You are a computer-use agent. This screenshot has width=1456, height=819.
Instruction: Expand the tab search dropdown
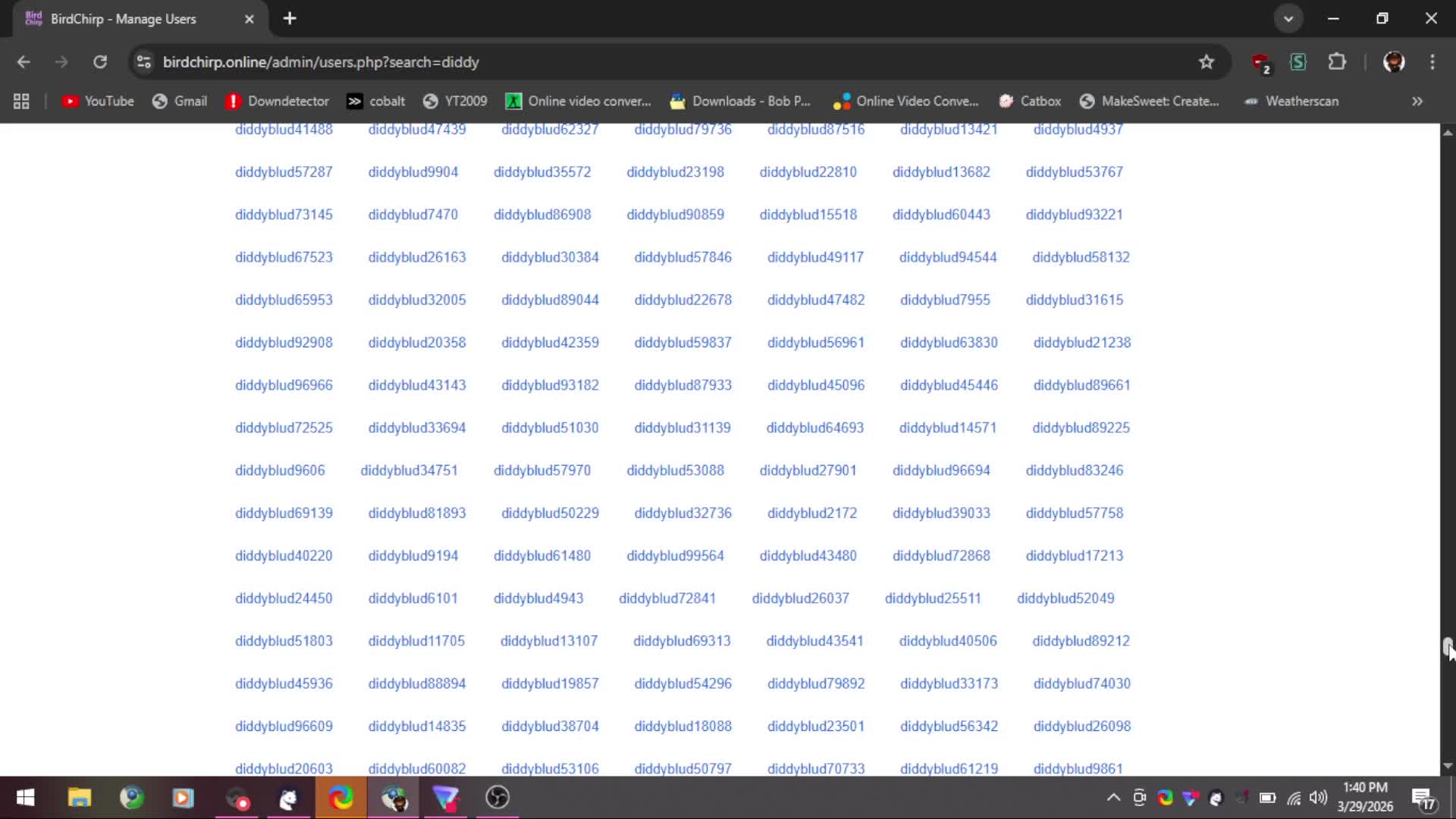tap(1288, 19)
